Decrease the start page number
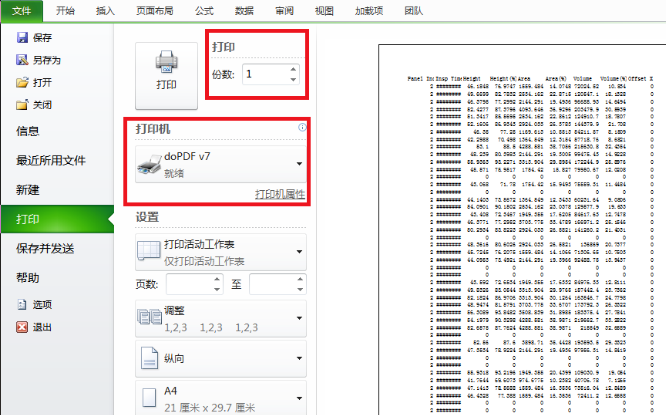The image size is (666, 415). coord(217,289)
